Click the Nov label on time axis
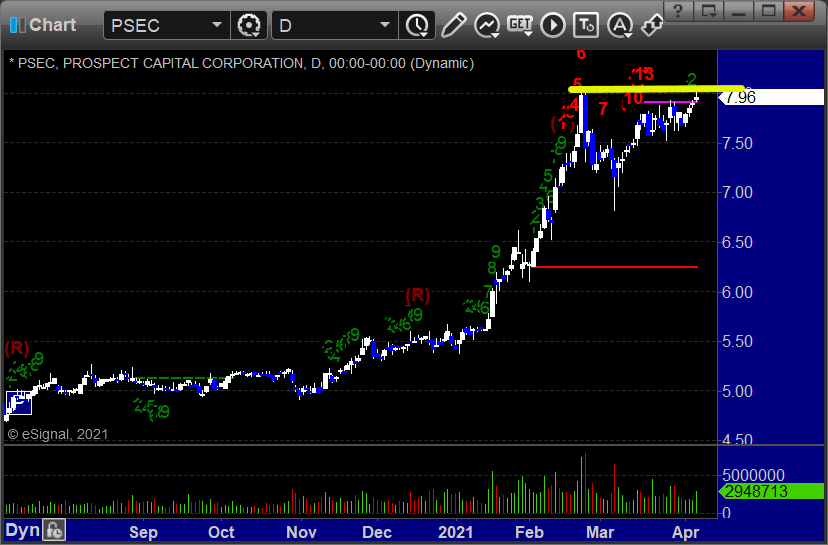The image size is (828, 545). click(302, 532)
